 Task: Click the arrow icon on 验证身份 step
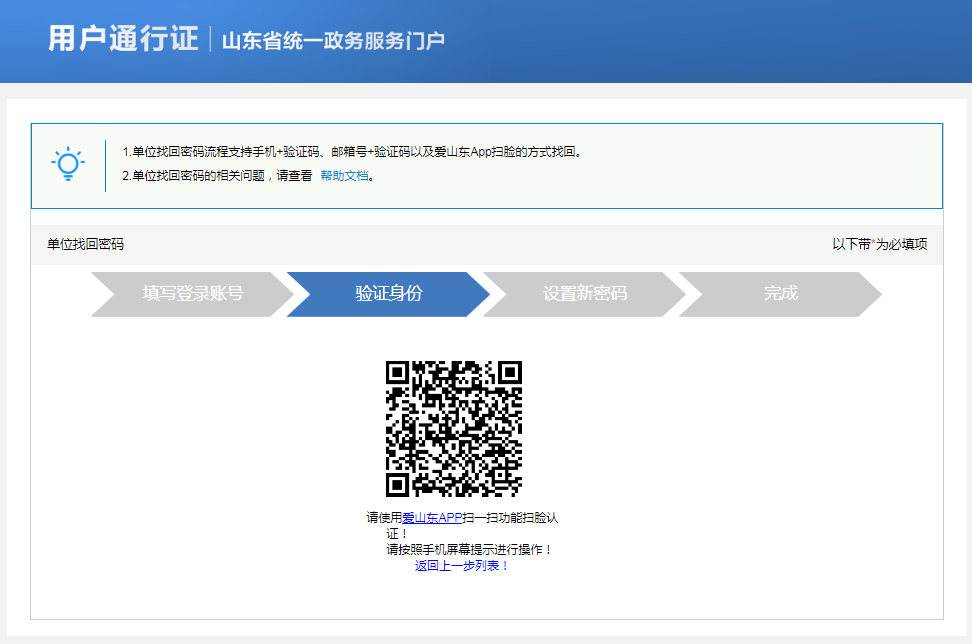click(477, 294)
